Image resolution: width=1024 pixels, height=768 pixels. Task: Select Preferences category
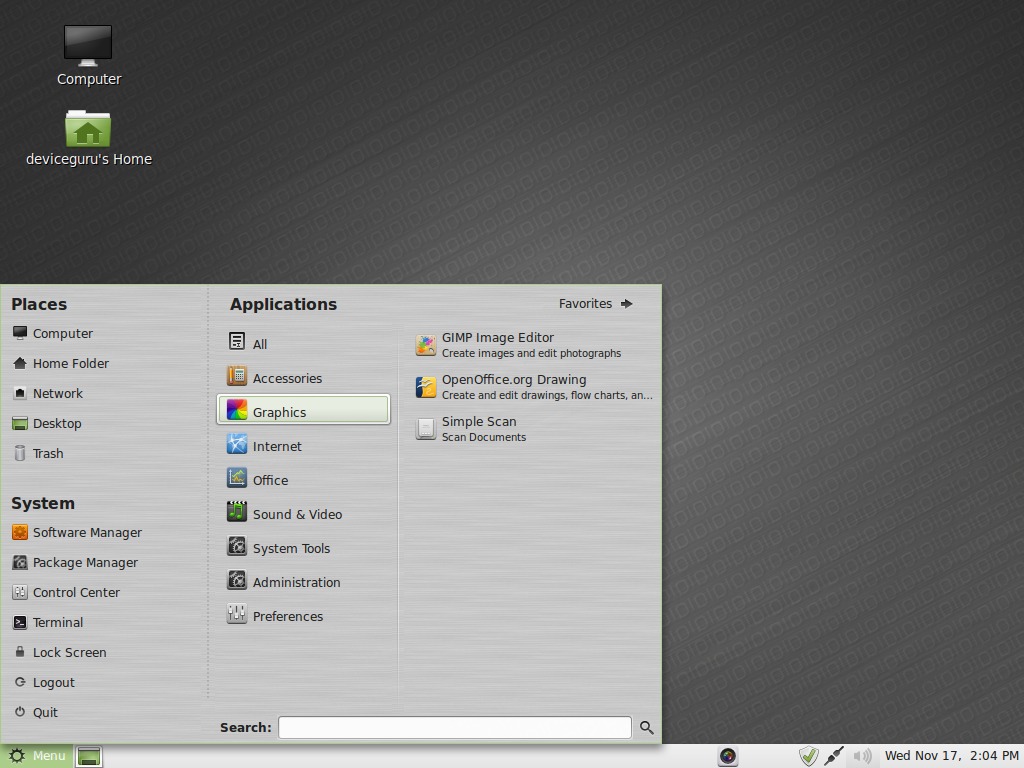[x=304, y=615]
